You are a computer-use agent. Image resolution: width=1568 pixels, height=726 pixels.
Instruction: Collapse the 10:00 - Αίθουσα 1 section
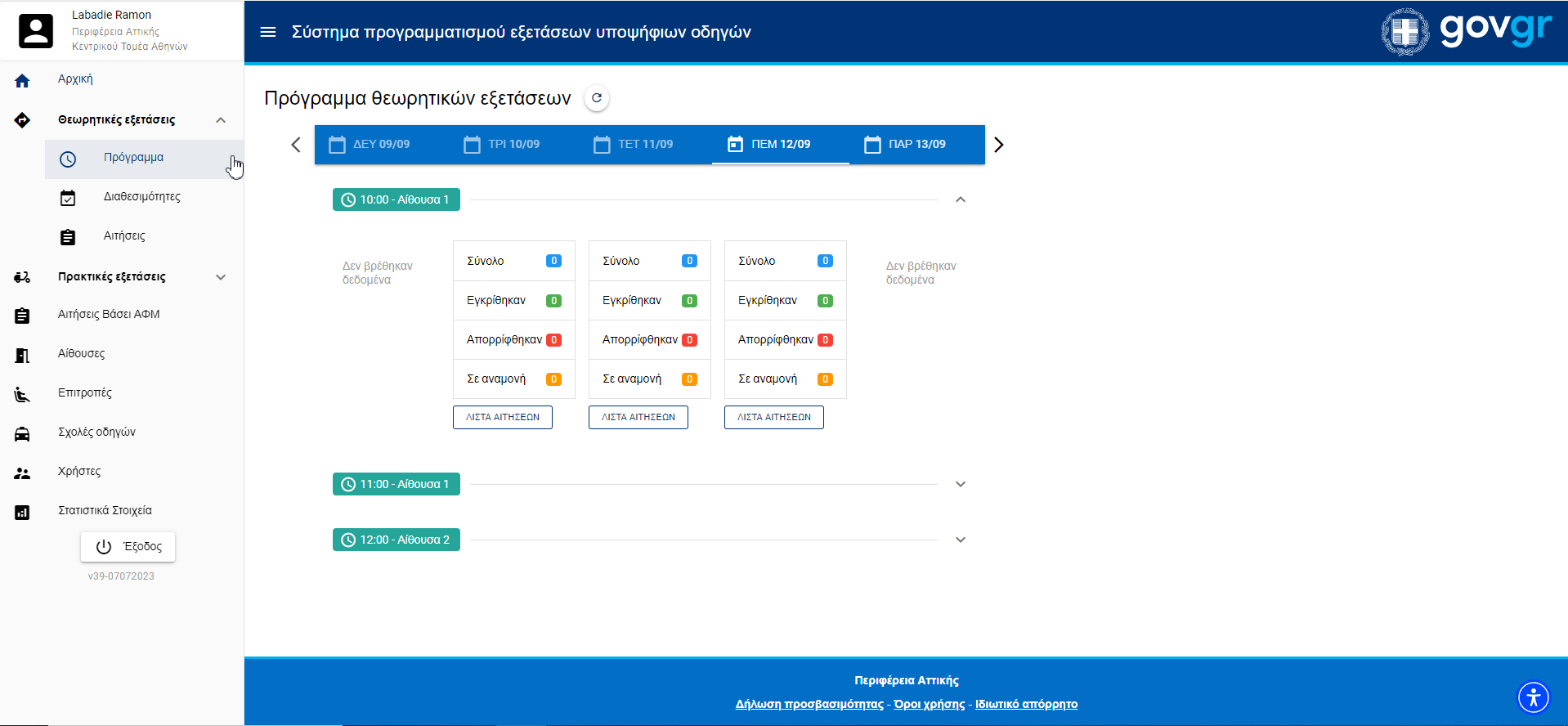pos(961,199)
